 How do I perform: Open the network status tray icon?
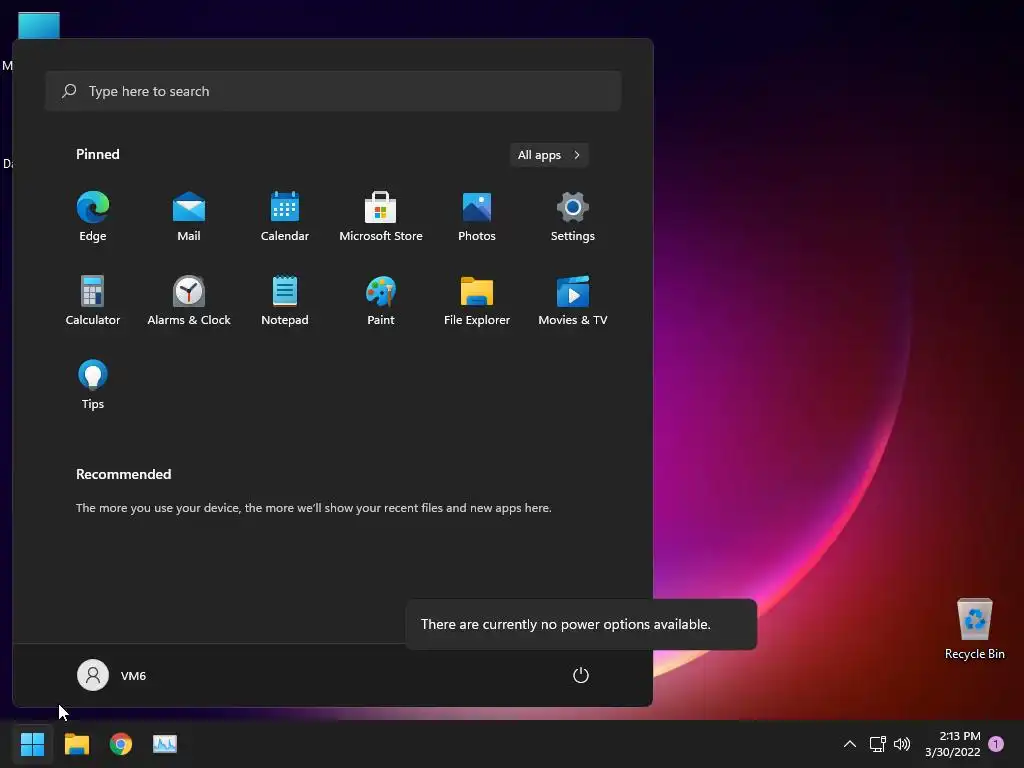pos(877,744)
